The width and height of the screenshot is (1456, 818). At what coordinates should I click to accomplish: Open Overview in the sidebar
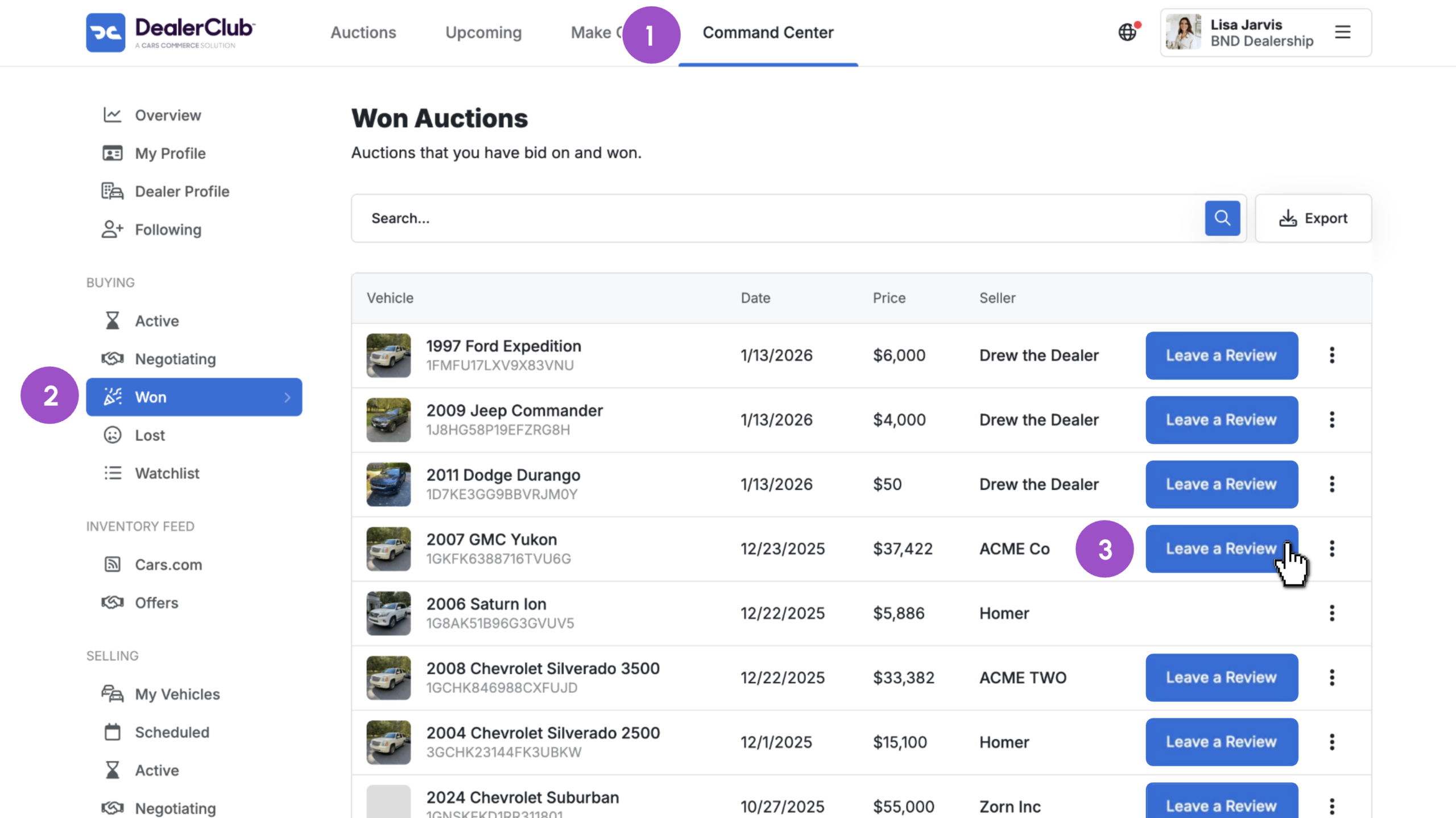(x=168, y=115)
